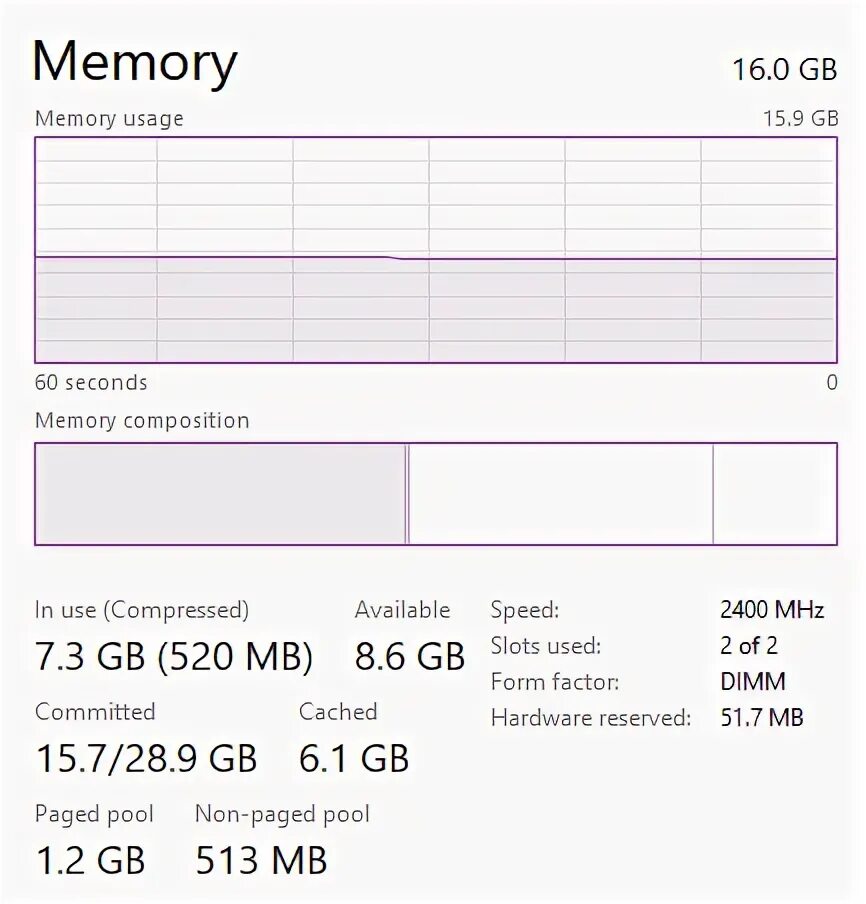Image resolution: width=866 pixels, height=904 pixels.
Task: Click the rightmost free segment of composition bar
Action: point(774,494)
